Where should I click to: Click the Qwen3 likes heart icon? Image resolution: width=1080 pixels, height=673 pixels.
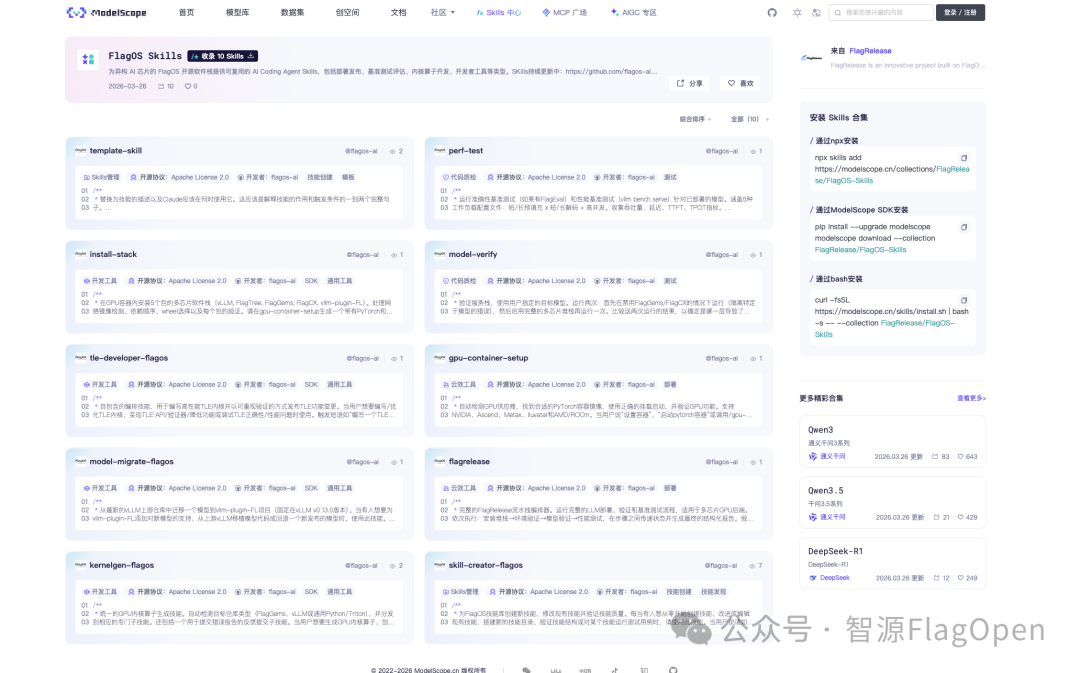[960, 457]
